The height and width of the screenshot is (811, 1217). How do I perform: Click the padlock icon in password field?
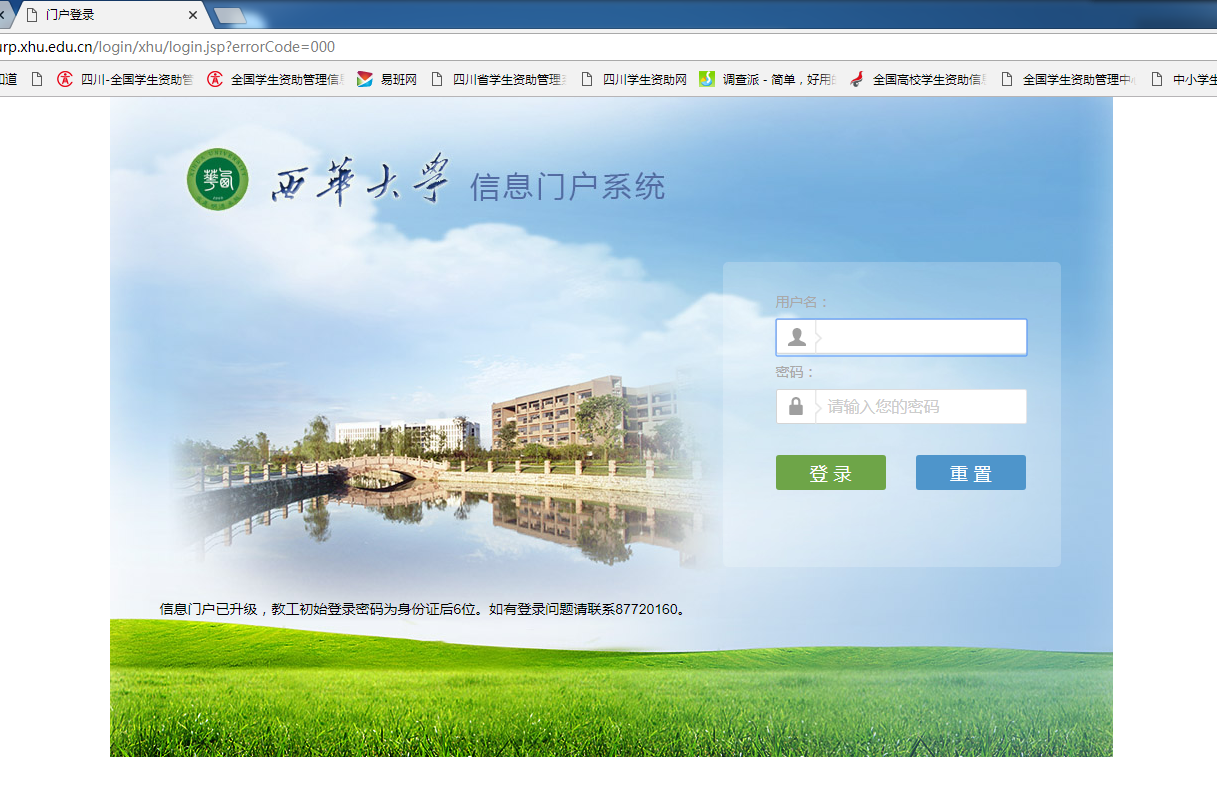click(796, 407)
